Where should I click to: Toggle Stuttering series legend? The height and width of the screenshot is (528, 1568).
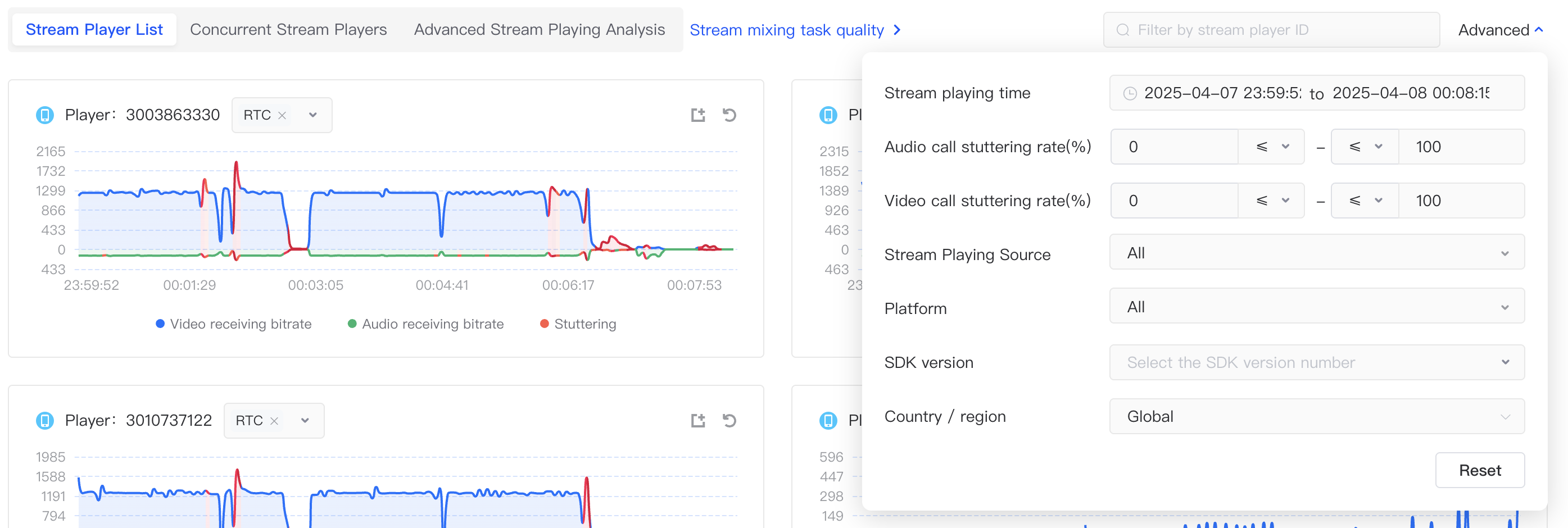coord(578,324)
